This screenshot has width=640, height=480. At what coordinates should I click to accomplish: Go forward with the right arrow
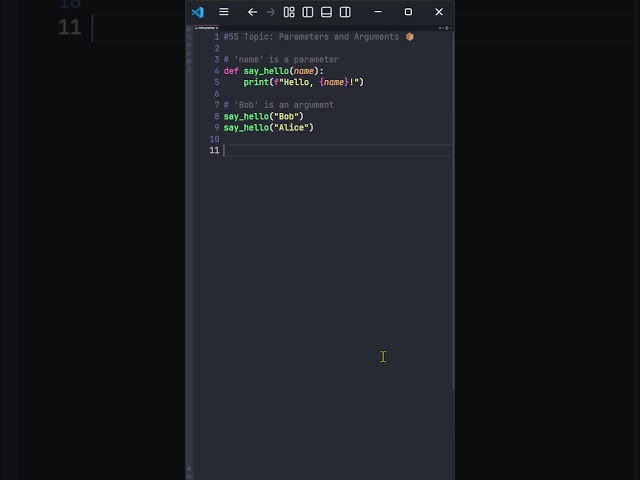pyautogui.click(x=271, y=12)
